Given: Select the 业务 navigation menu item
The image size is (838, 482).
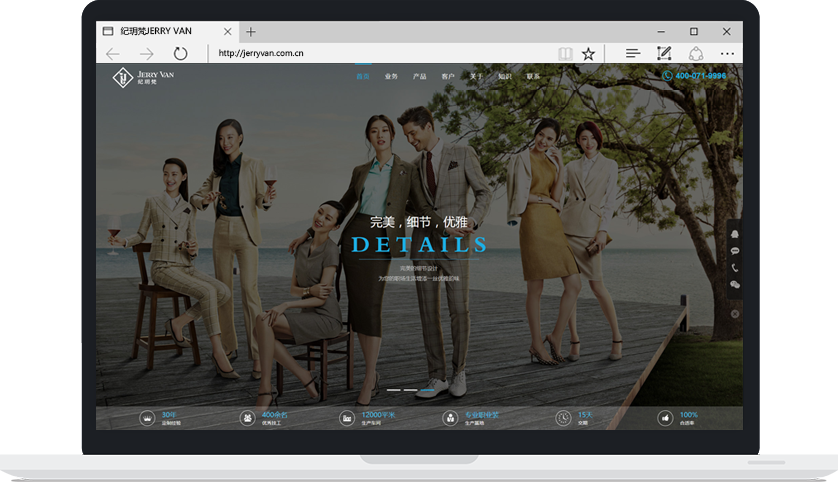Looking at the screenshot, I should [391, 76].
